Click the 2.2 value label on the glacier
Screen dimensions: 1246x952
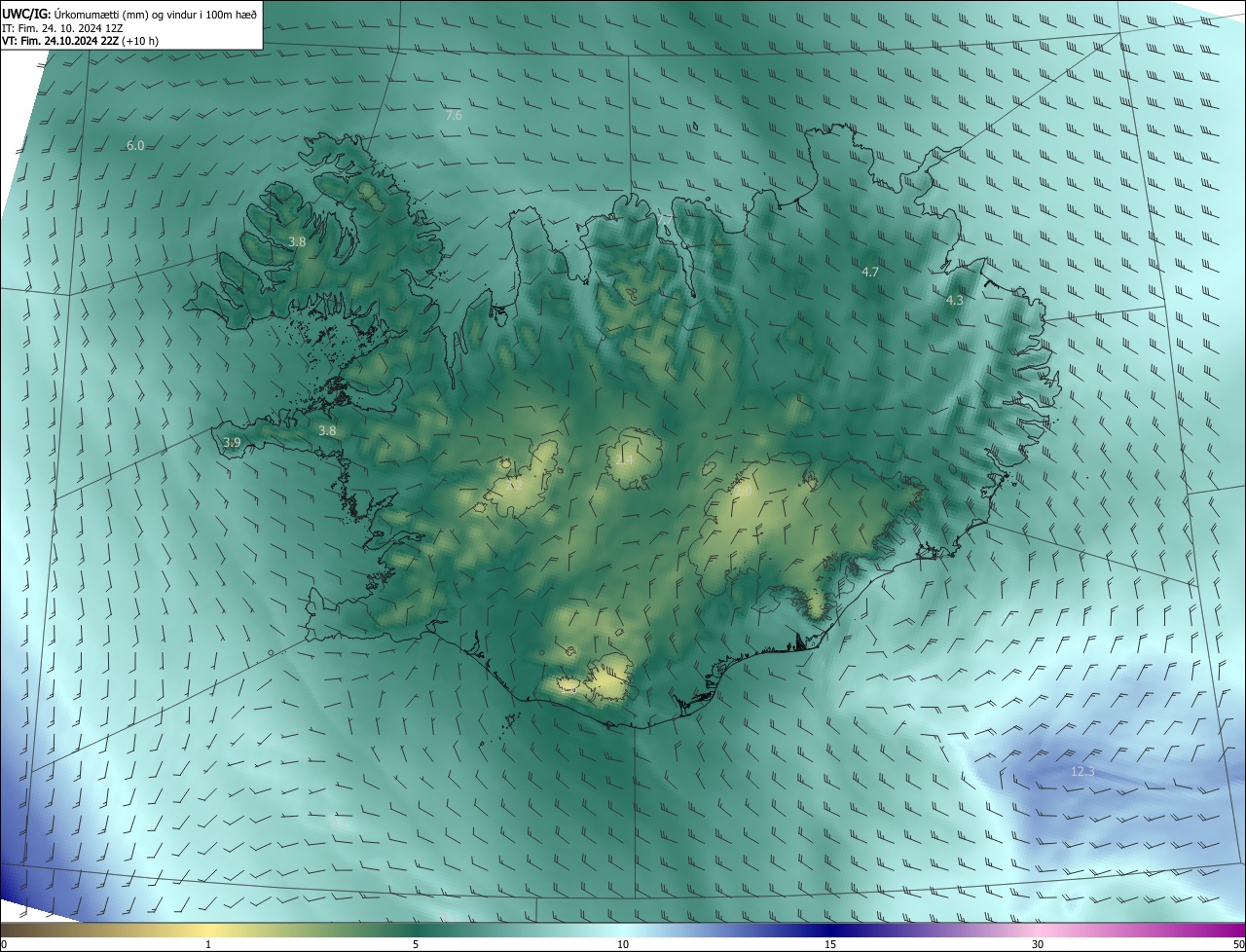pos(516,485)
